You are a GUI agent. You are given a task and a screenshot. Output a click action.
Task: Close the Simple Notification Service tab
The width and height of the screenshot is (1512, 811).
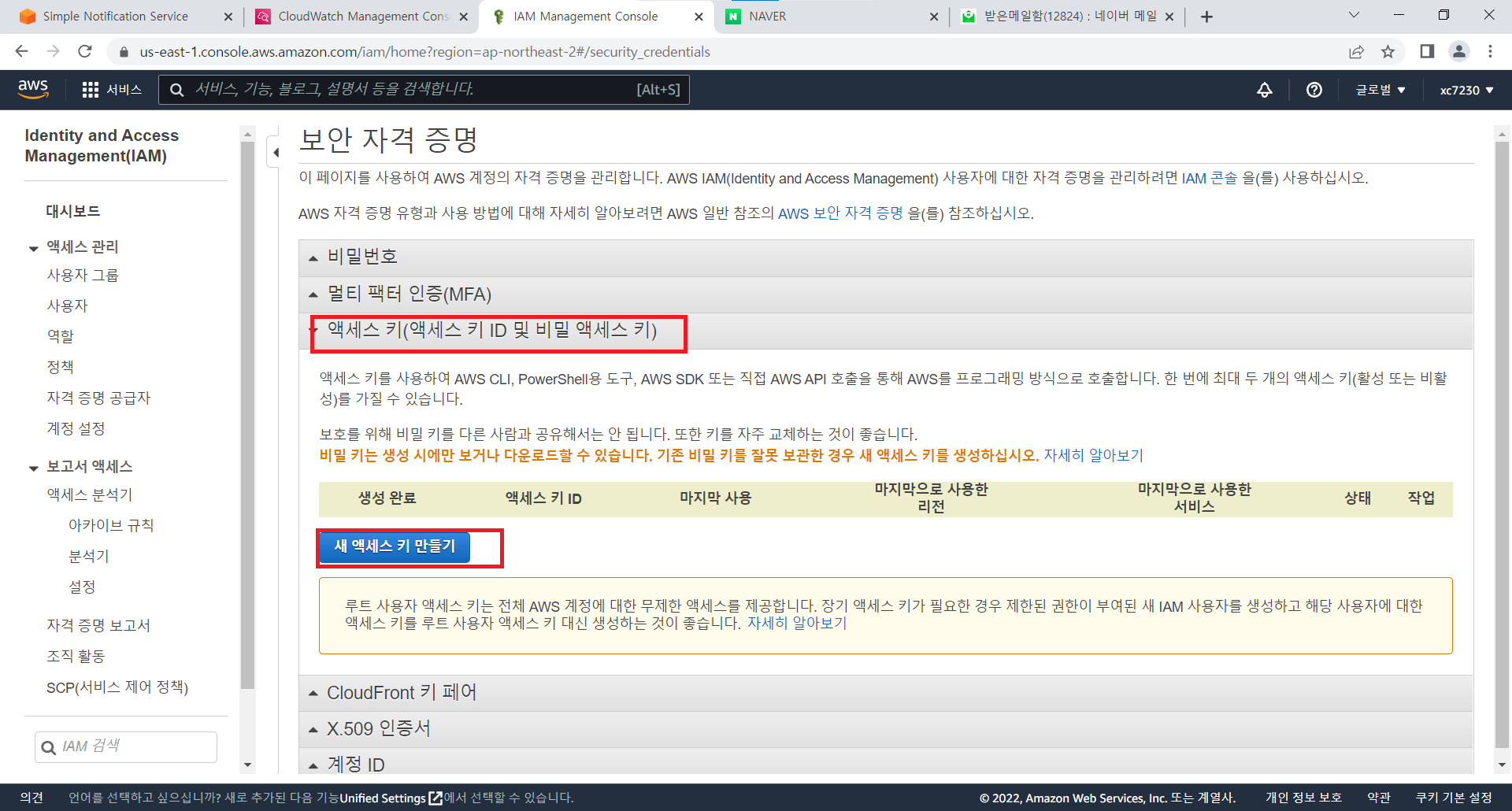tap(228, 17)
